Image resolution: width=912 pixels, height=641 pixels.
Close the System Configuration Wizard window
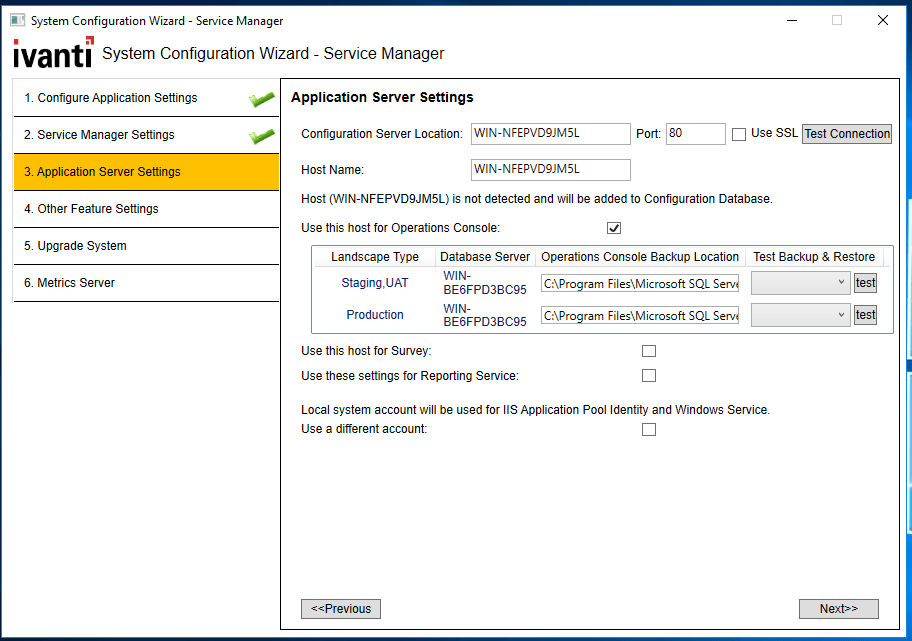[x=882, y=20]
